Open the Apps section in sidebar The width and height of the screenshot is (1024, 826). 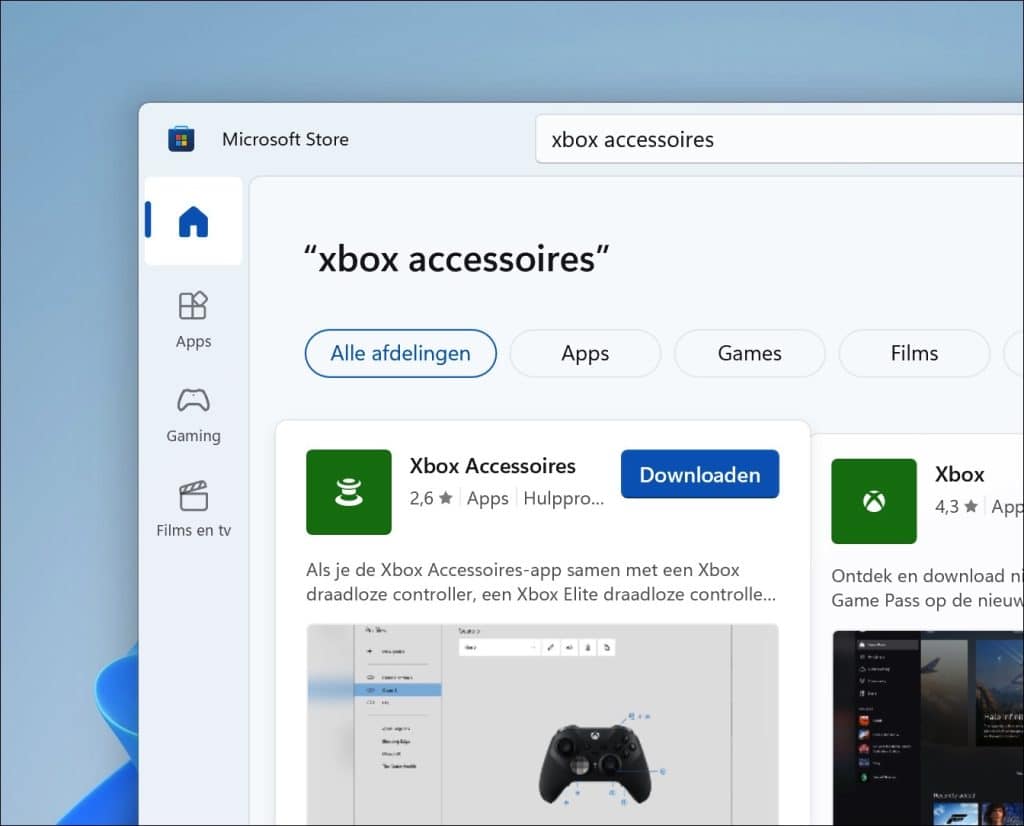click(x=193, y=320)
